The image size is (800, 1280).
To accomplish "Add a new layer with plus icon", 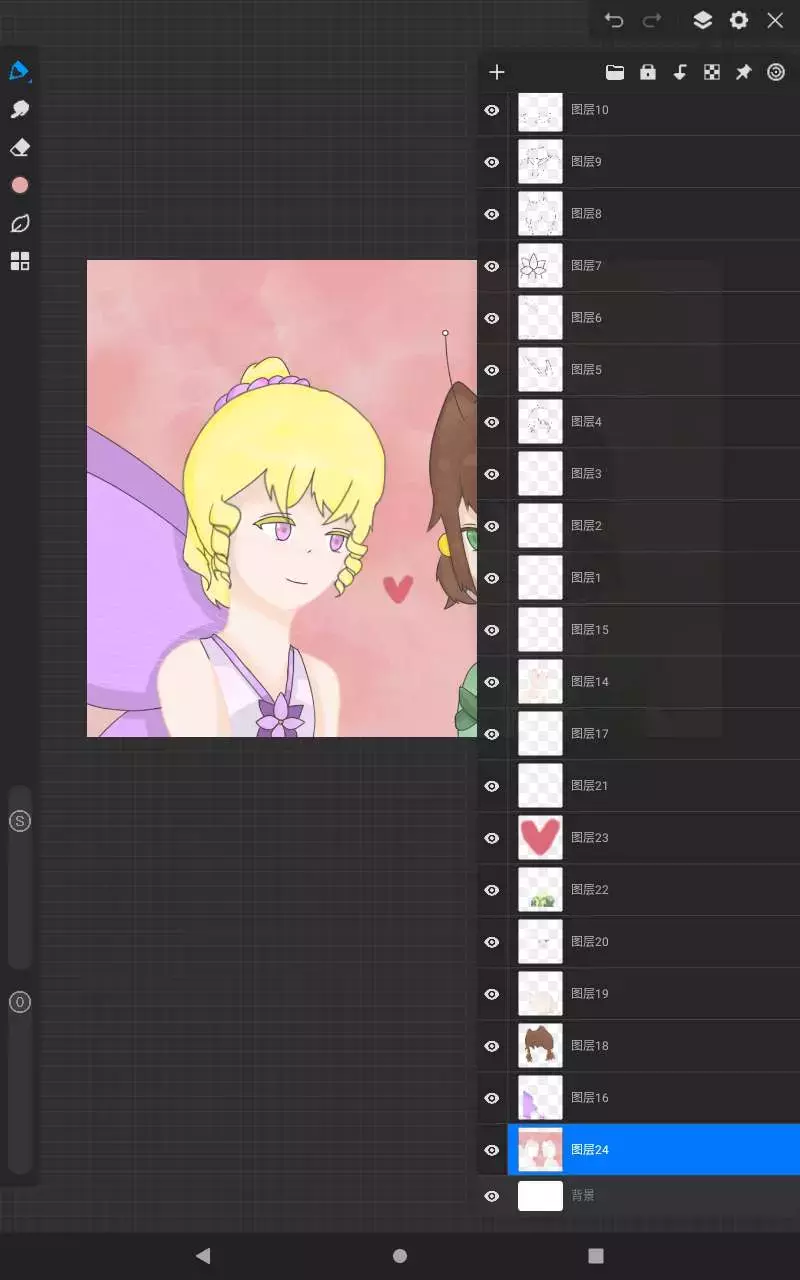I will pyautogui.click(x=496, y=72).
